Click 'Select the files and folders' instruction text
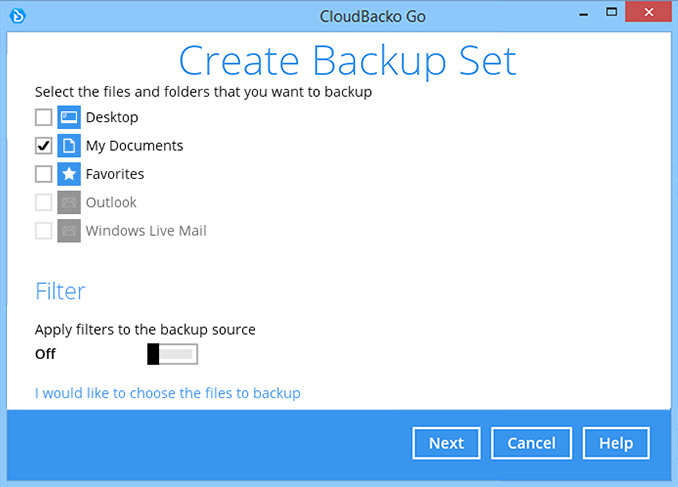 point(203,92)
